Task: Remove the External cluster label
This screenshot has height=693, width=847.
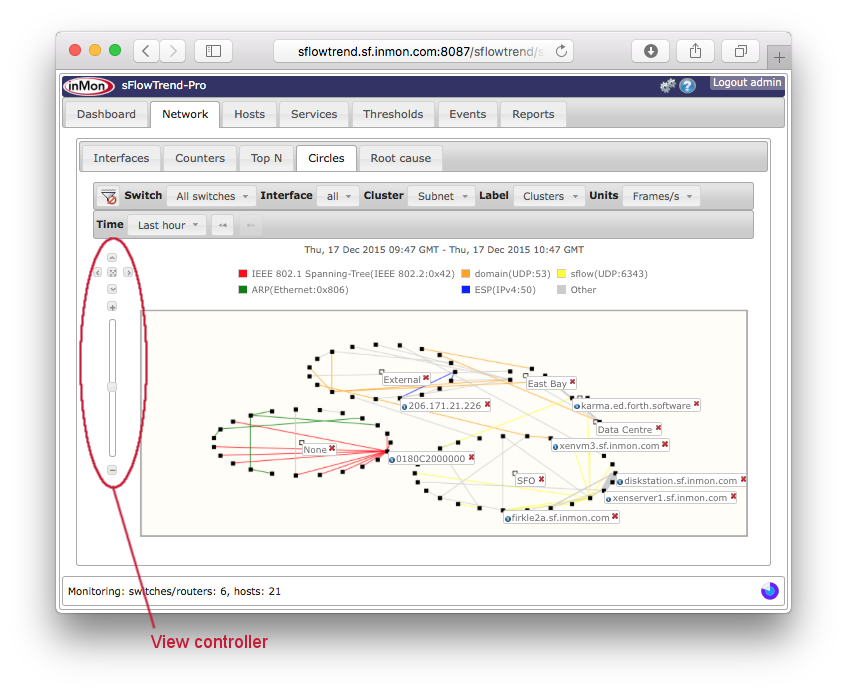Action: [x=426, y=378]
